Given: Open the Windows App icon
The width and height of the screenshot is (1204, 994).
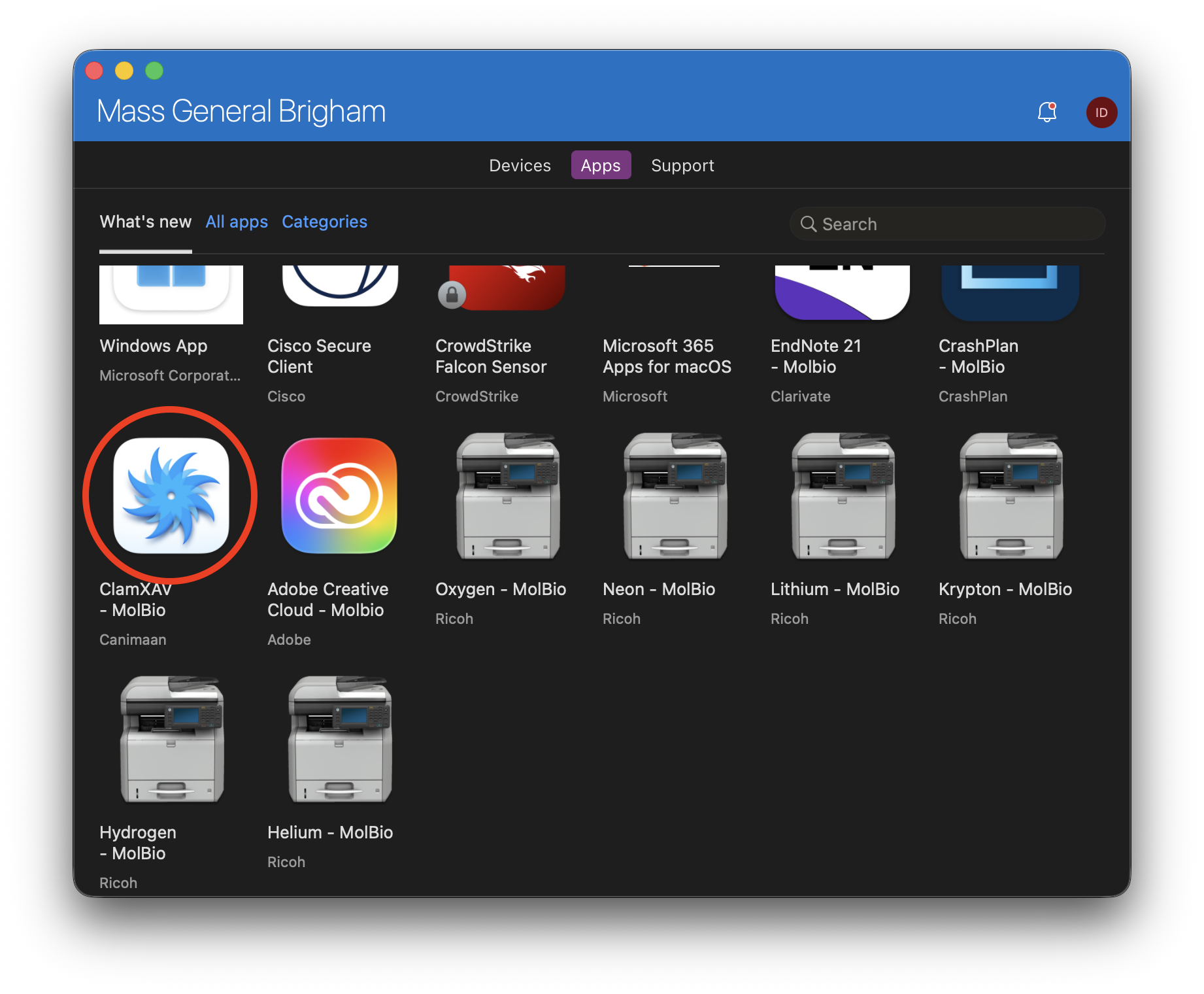Looking at the screenshot, I should tap(171, 294).
